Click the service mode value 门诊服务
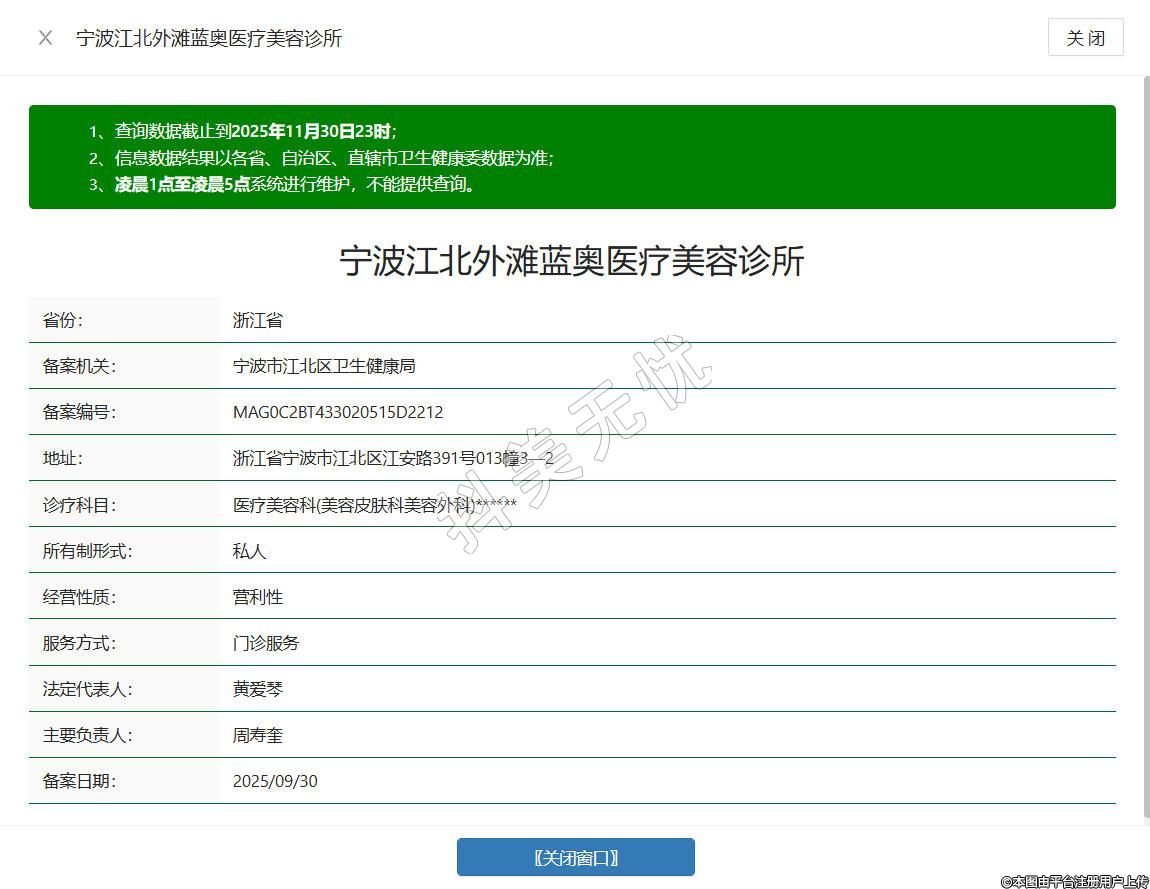This screenshot has width=1150, height=889. tap(266, 643)
